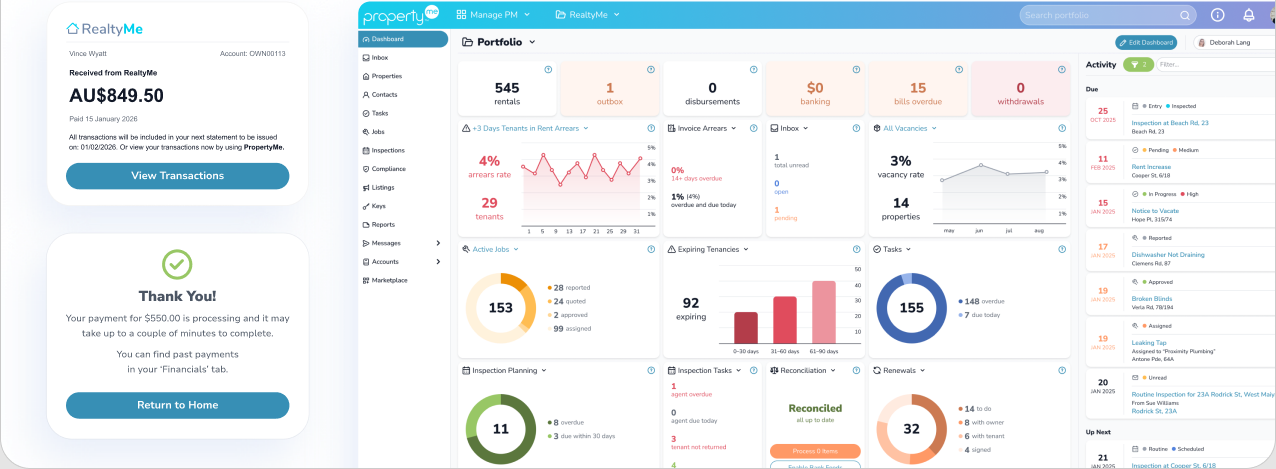Click the help icon on Inspection Planning widget
Image resolution: width=1276 pixels, height=469 pixels.
pyautogui.click(x=651, y=370)
